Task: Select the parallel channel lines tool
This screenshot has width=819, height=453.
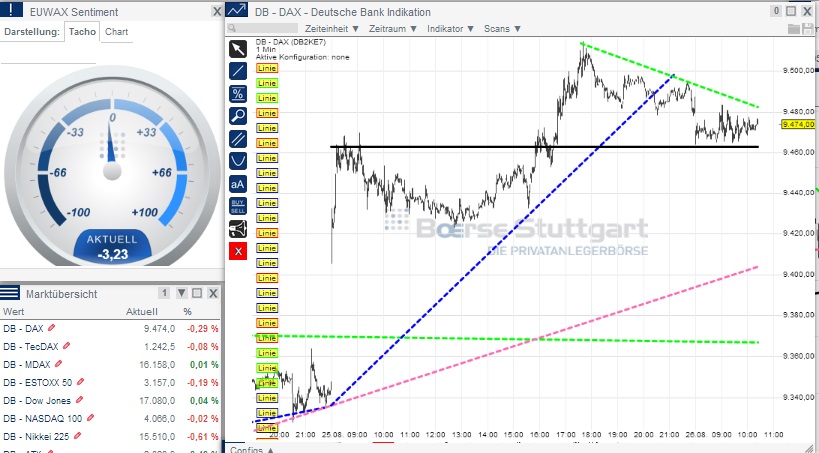Action: click(x=238, y=139)
